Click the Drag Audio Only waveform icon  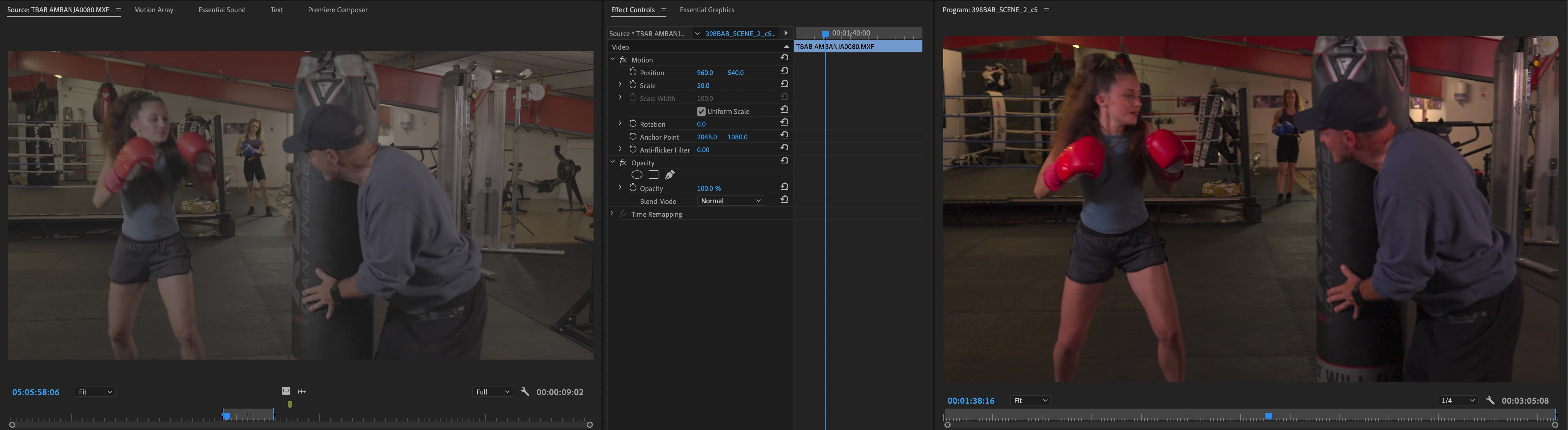point(302,392)
